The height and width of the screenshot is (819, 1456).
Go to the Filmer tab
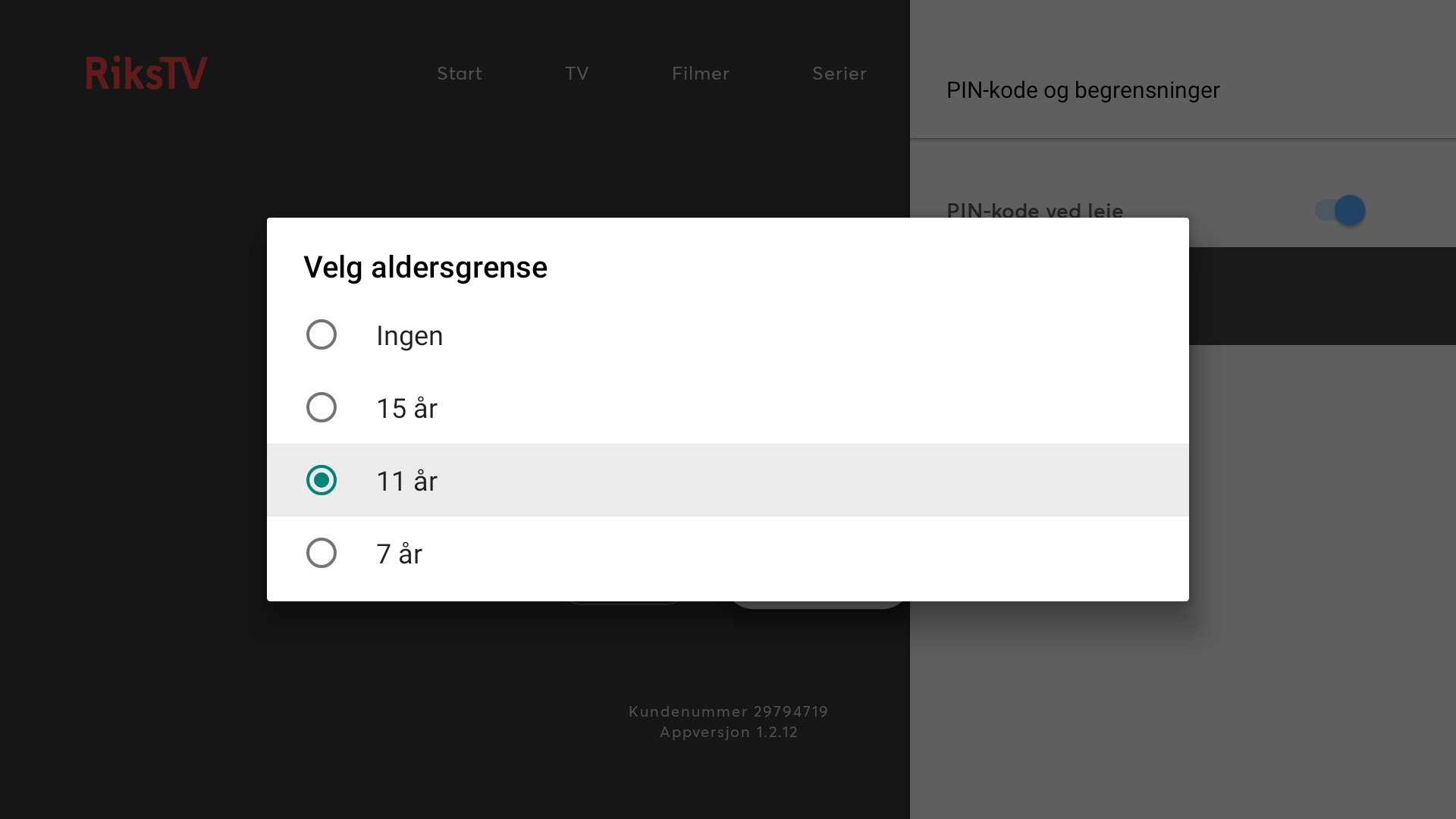tap(701, 74)
